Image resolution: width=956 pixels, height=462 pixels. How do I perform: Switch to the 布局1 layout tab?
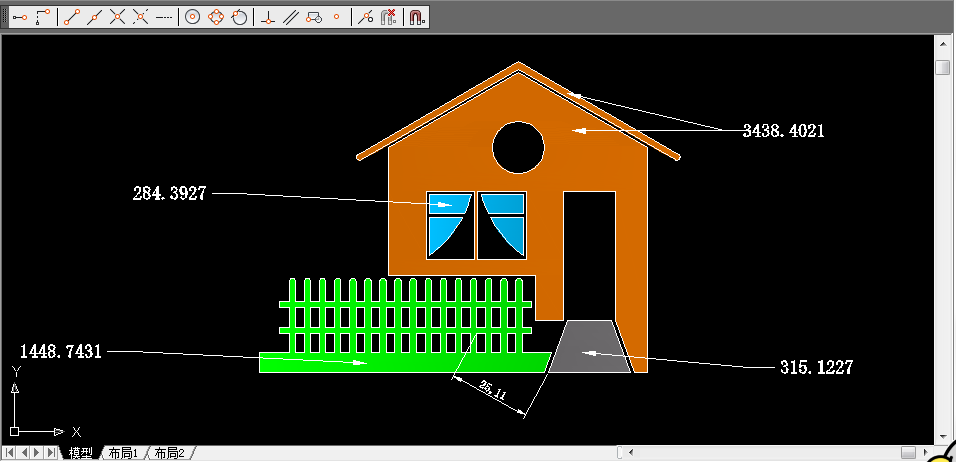[125, 454]
